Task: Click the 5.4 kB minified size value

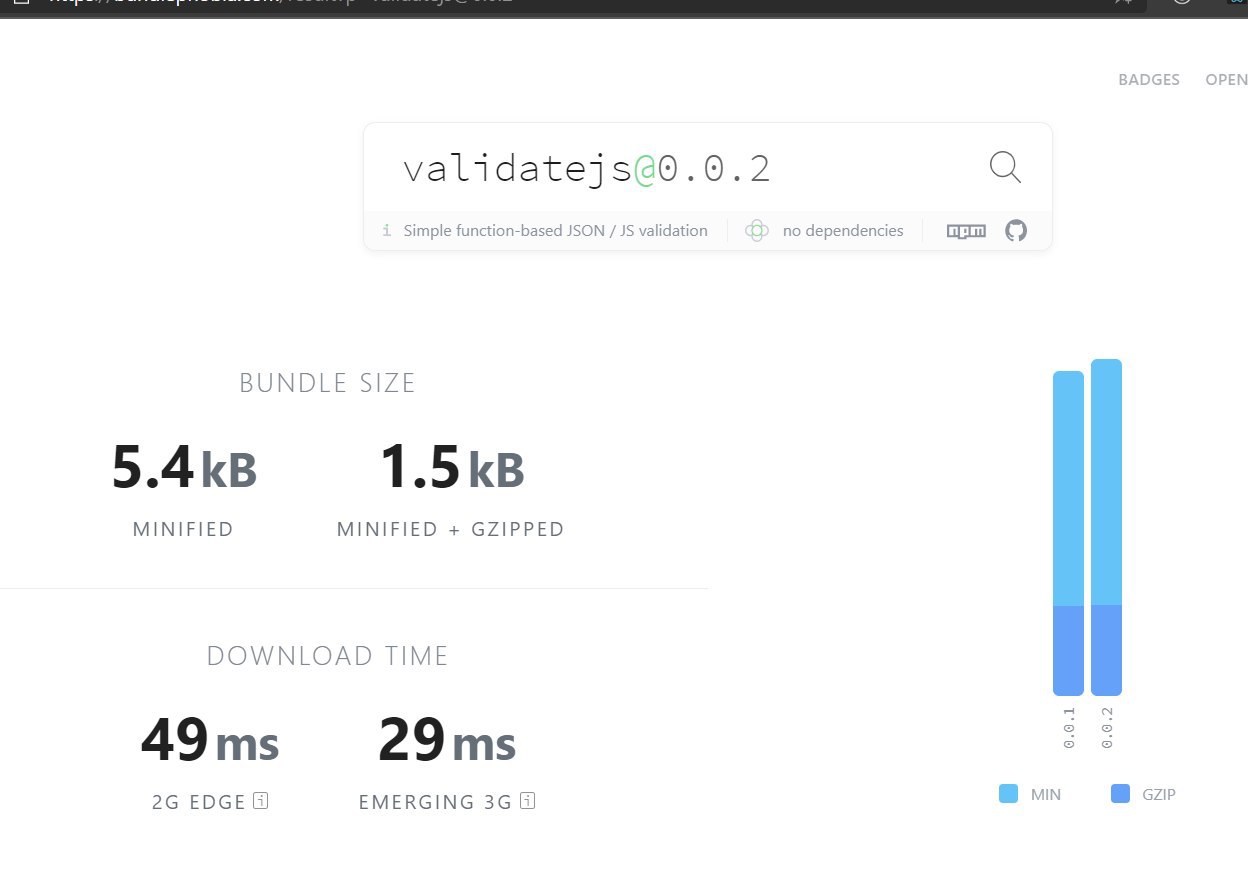Action: tap(184, 468)
